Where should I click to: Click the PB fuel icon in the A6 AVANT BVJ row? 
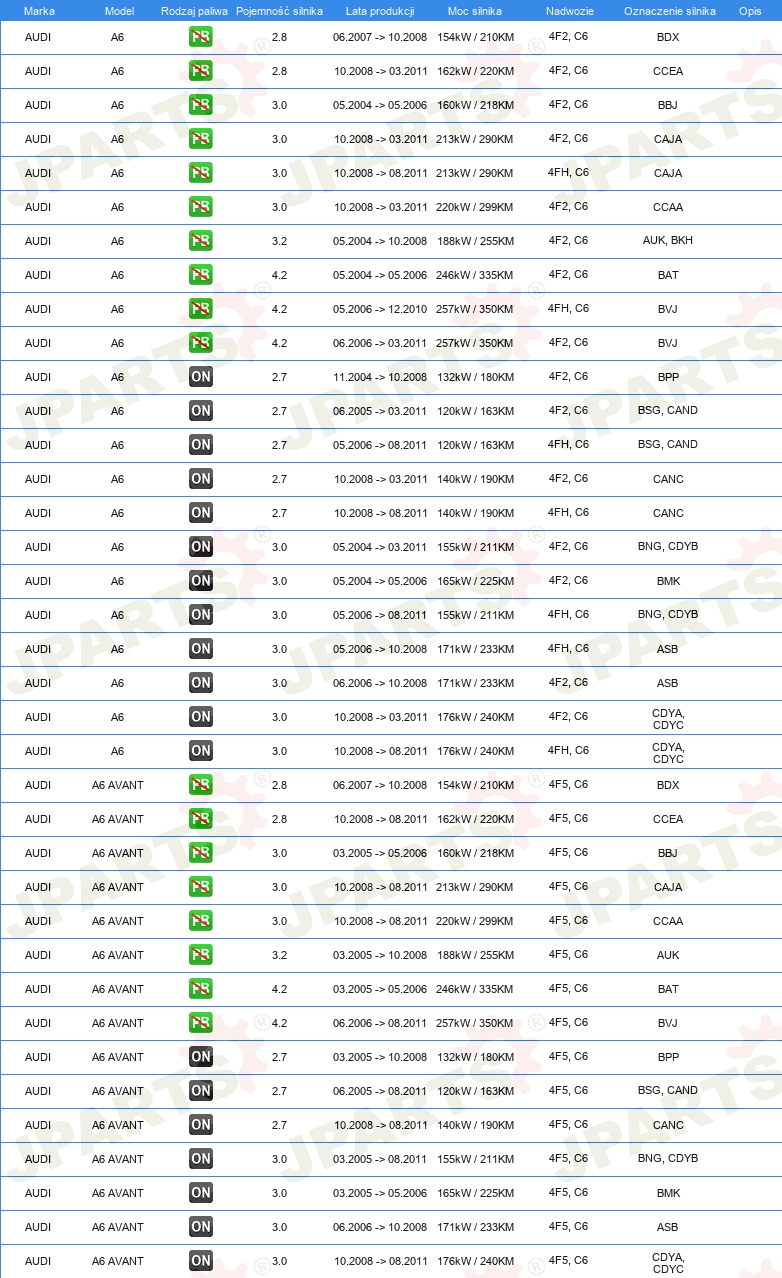(x=201, y=1023)
